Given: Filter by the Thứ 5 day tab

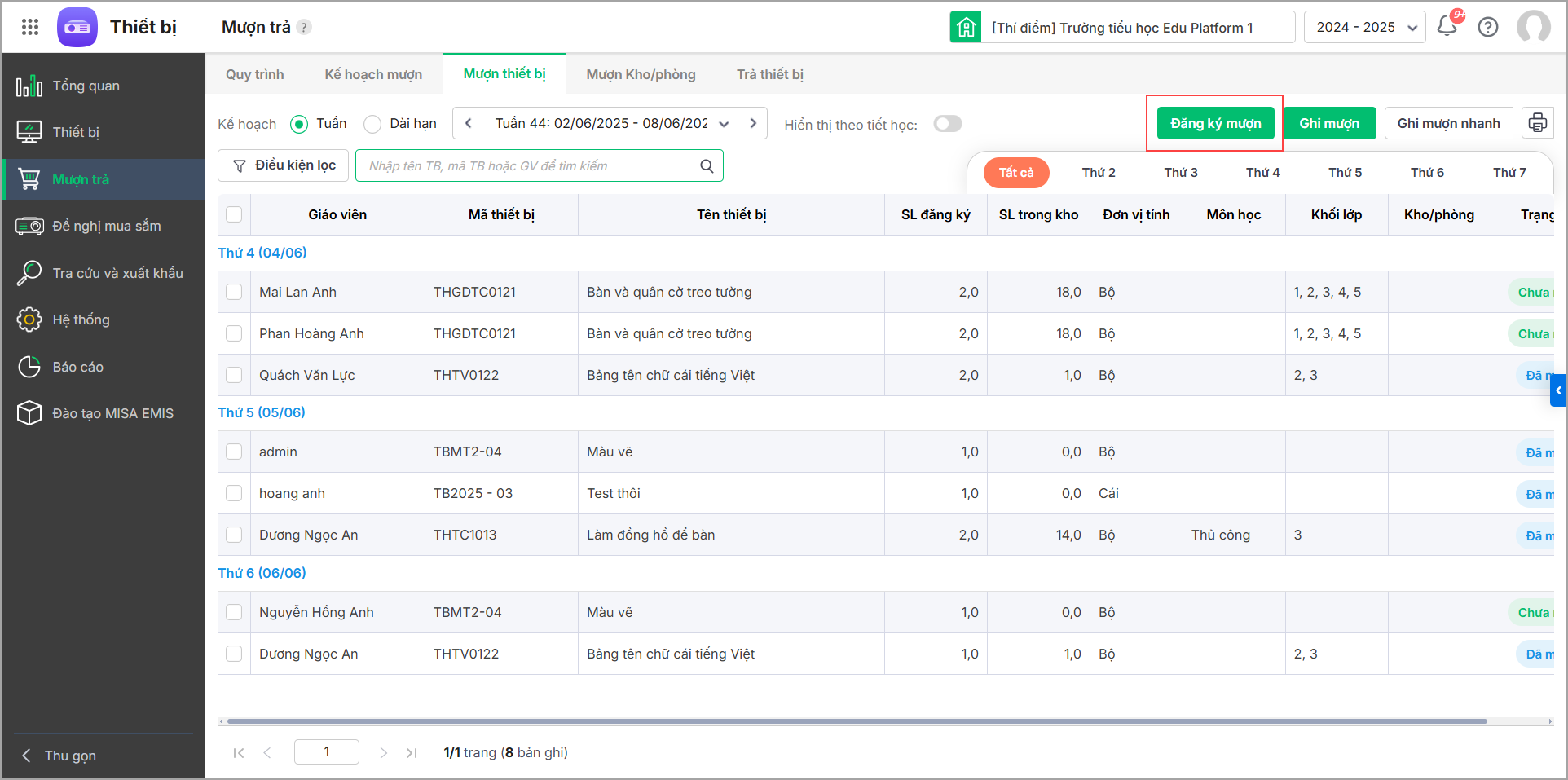Looking at the screenshot, I should pos(1345,173).
